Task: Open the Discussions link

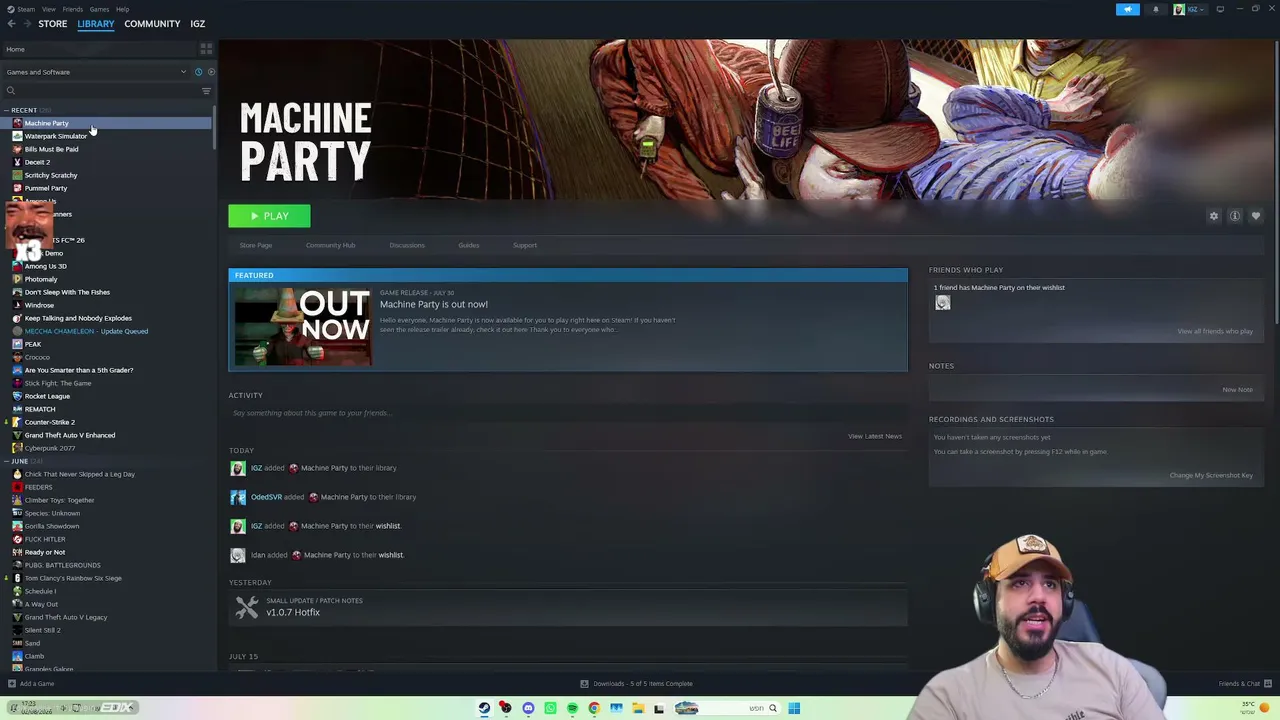Action: coord(407,245)
